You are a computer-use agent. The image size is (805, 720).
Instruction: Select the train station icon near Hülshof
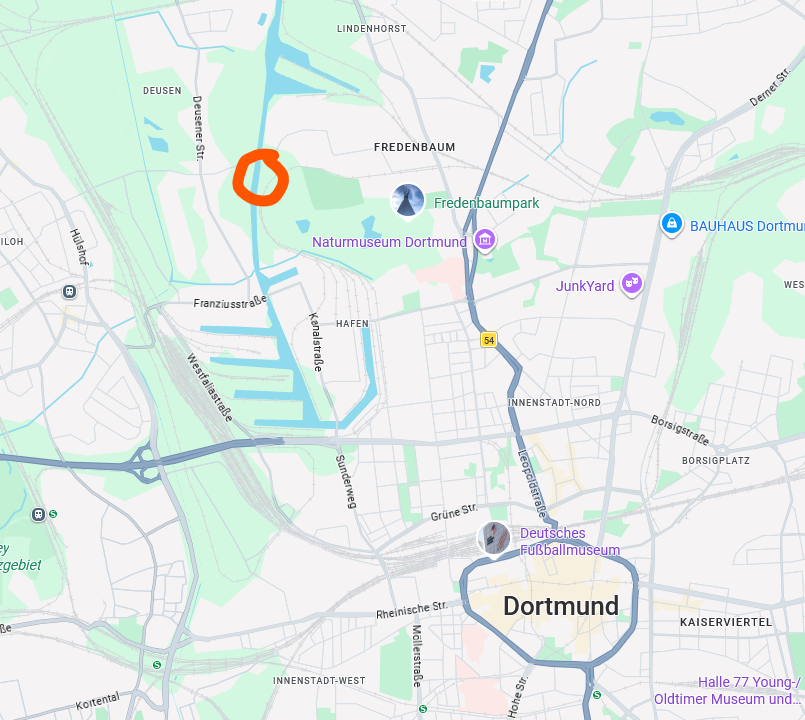click(x=69, y=292)
